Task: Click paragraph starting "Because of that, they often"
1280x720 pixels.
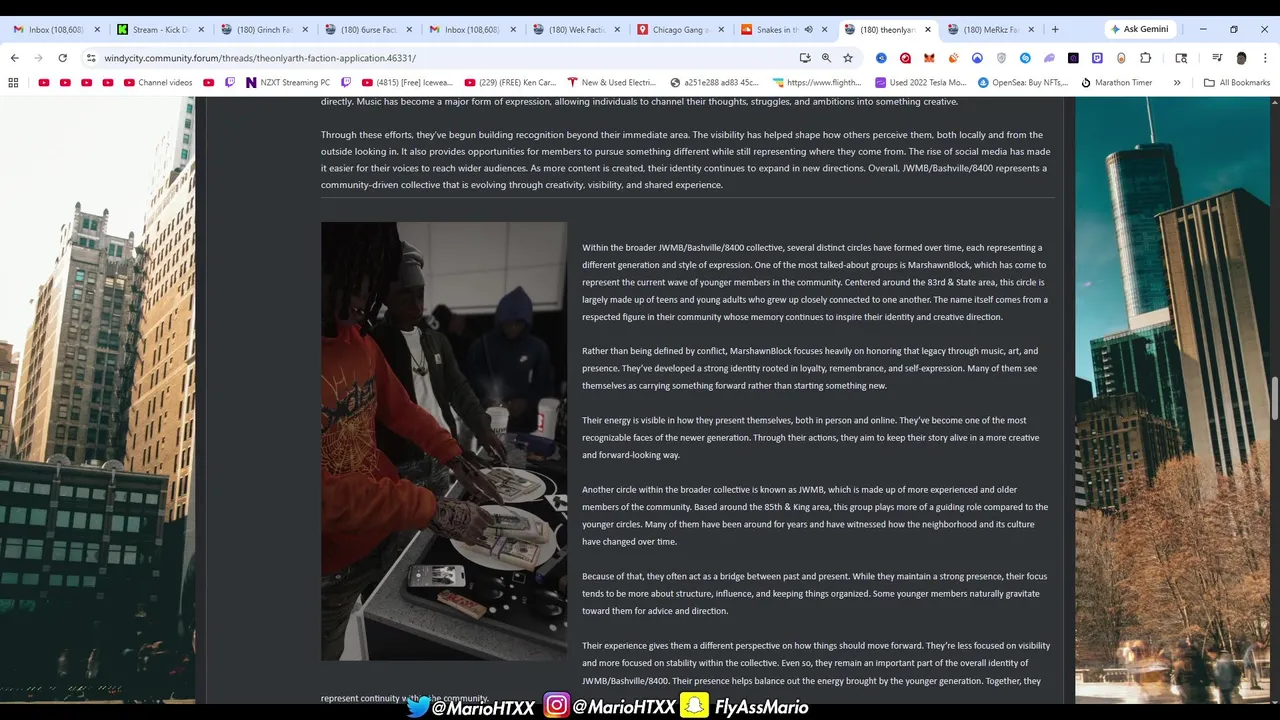Action: point(815,593)
